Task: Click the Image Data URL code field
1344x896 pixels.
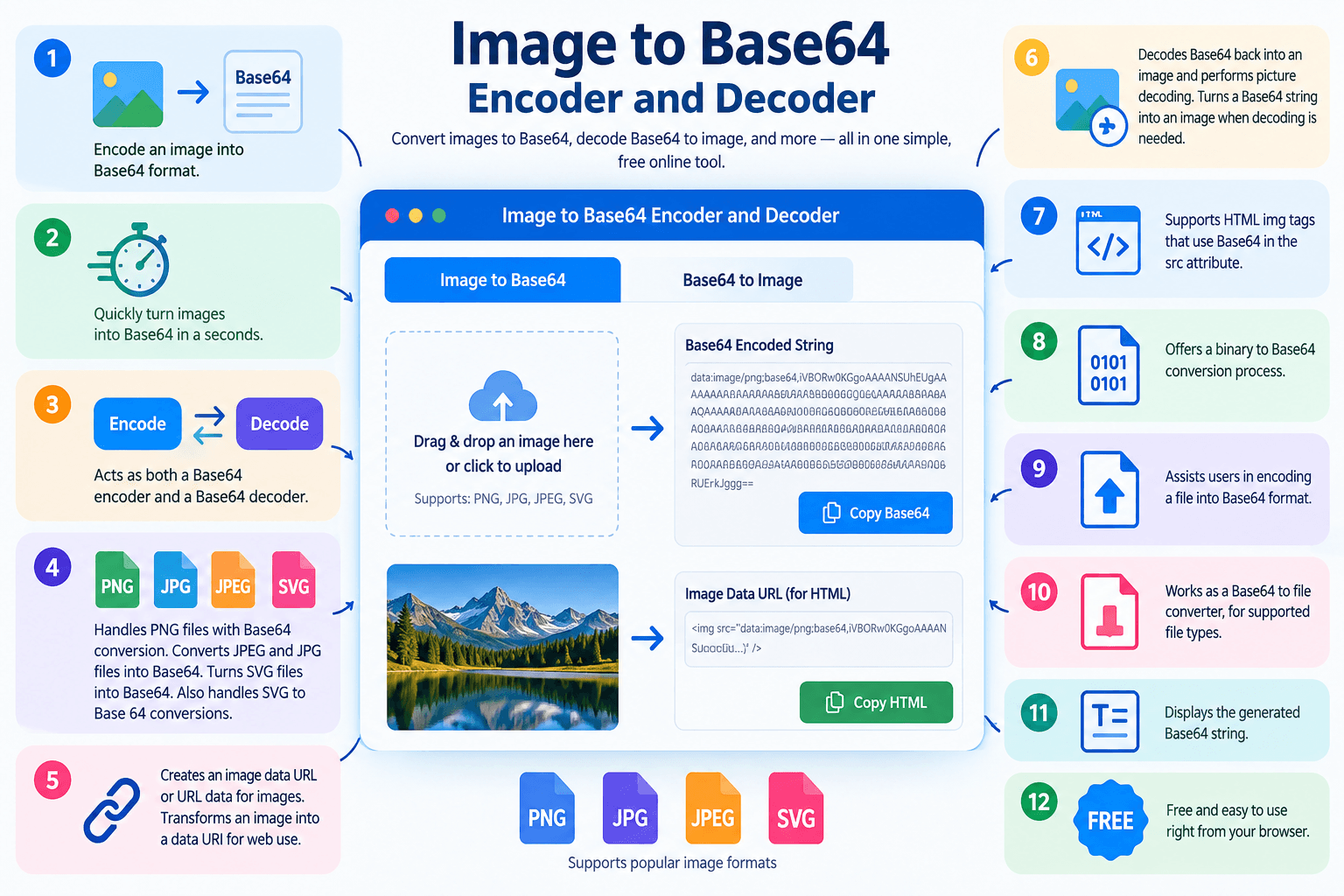Action: pyautogui.click(x=818, y=639)
